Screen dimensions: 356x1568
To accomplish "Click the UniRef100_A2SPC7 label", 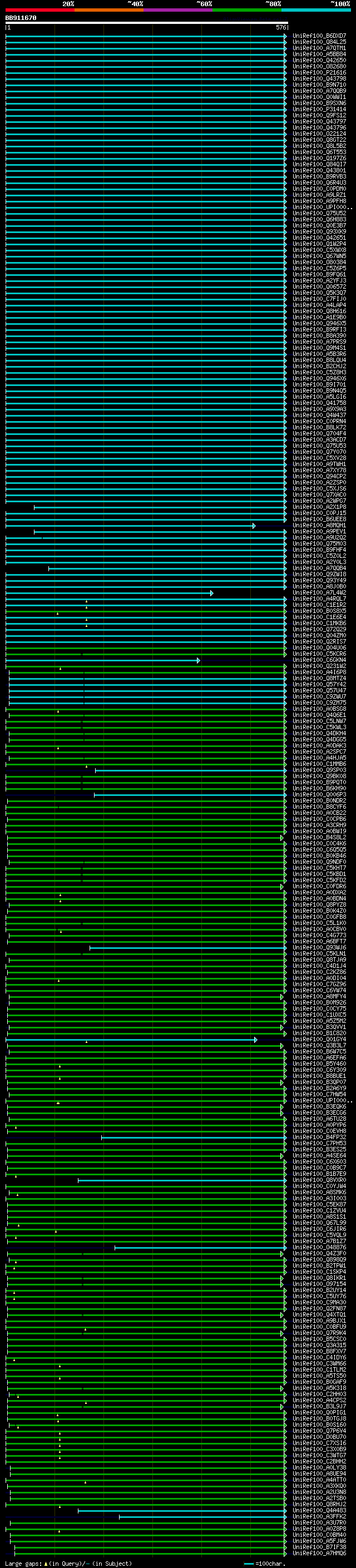I will (x=319, y=752).
